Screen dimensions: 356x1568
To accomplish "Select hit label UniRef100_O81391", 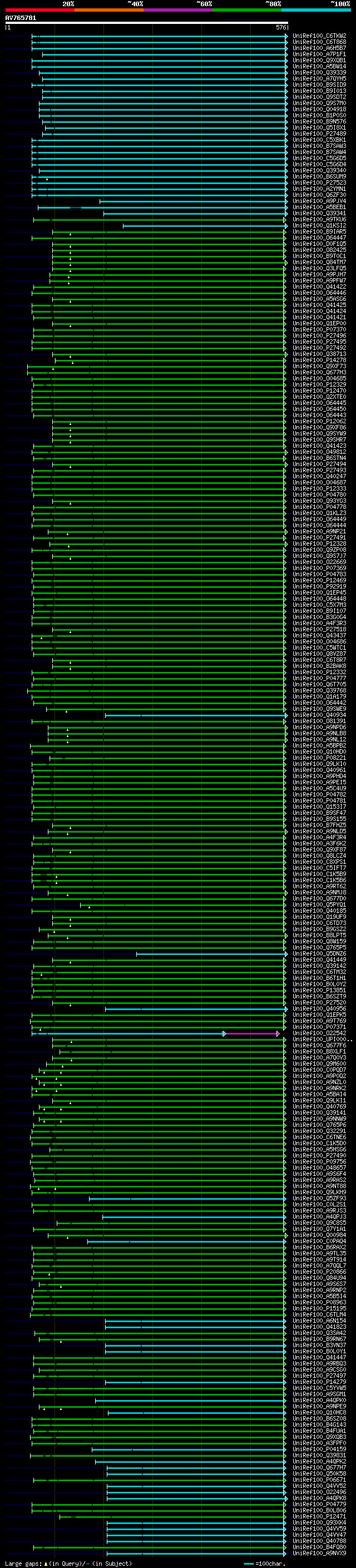I will 319,721.
